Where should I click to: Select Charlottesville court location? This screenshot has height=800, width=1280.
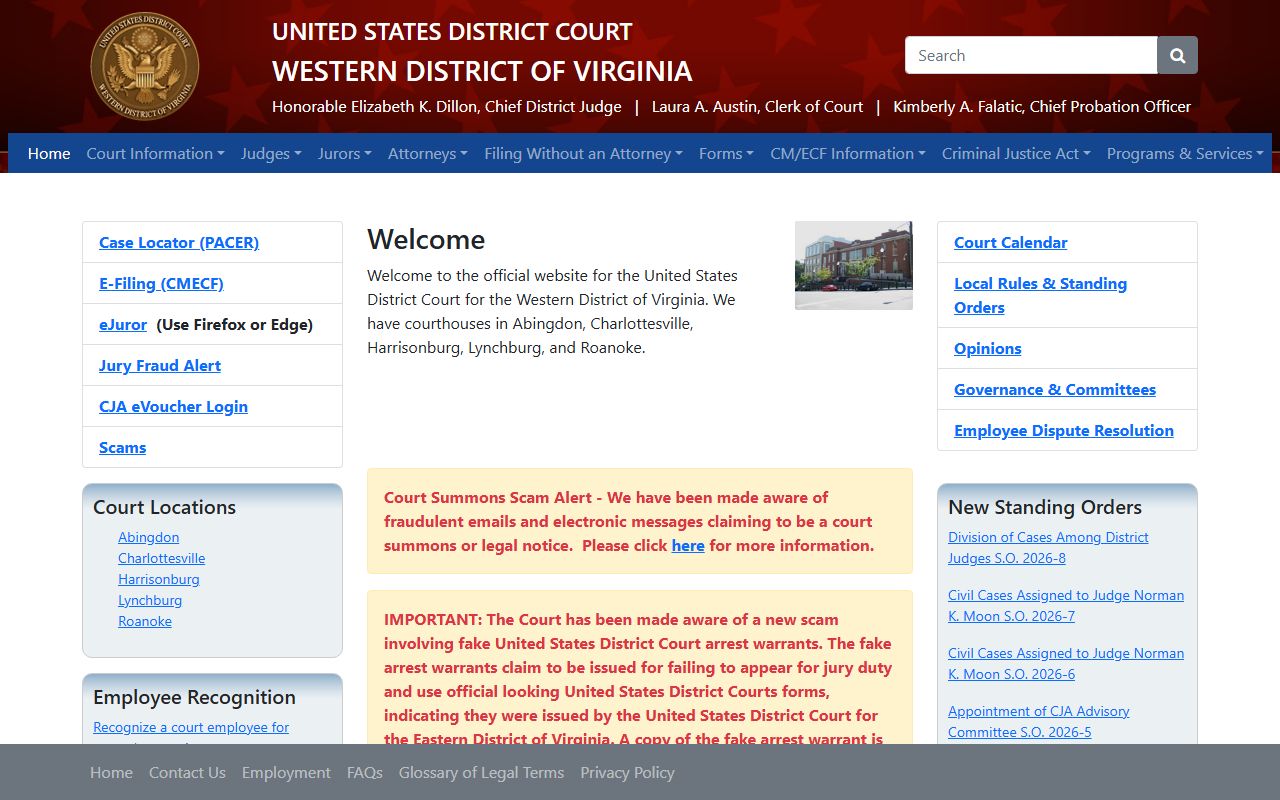click(161, 558)
